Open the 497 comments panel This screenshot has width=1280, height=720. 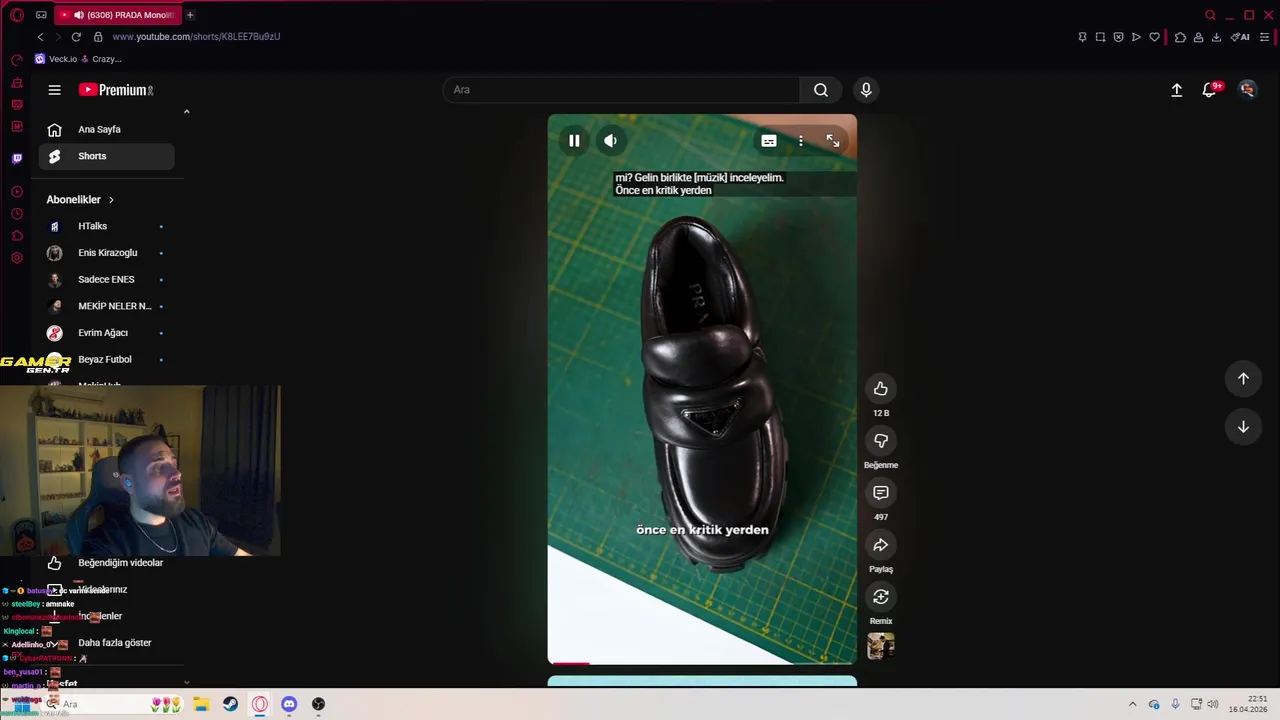[881, 493]
